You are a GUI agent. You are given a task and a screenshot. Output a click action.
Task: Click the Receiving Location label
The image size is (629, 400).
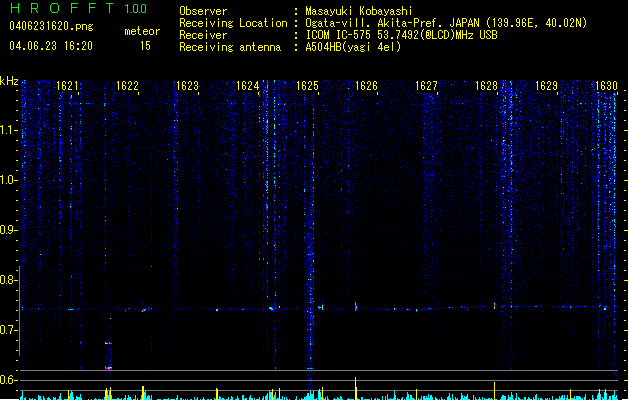pyautogui.click(x=233, y=23)
